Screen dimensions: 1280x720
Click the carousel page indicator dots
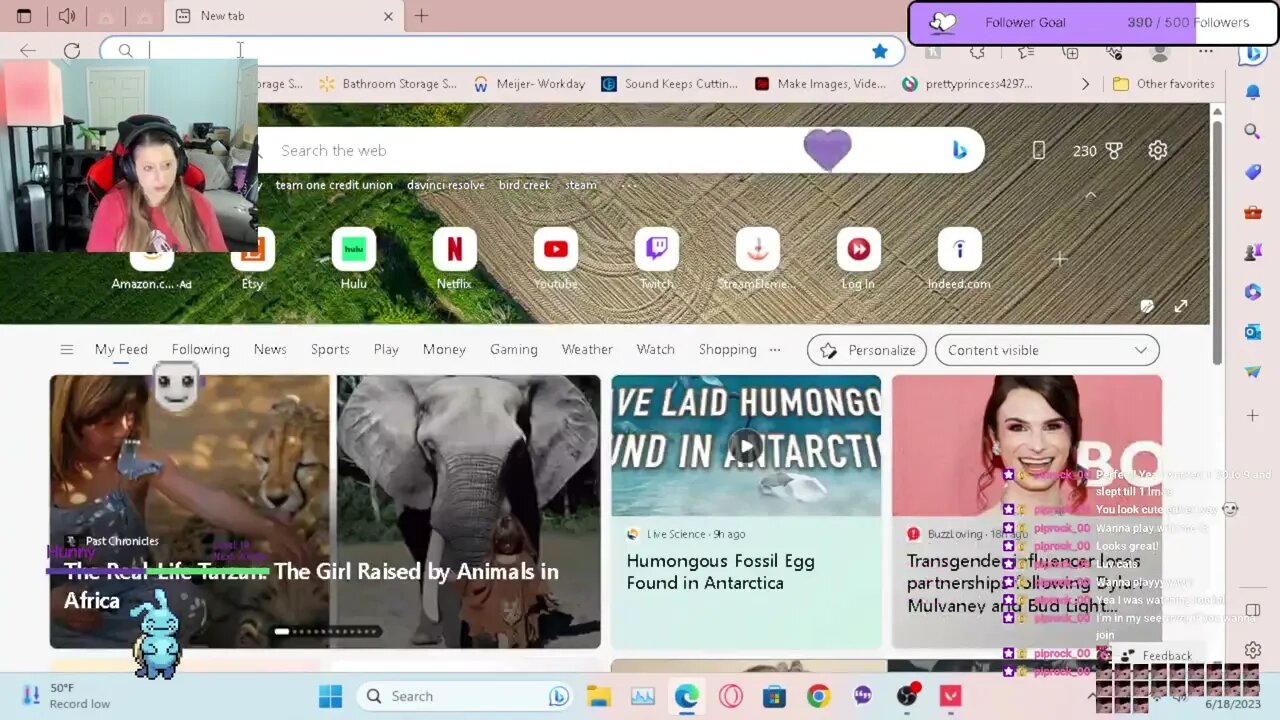(326, 631)
